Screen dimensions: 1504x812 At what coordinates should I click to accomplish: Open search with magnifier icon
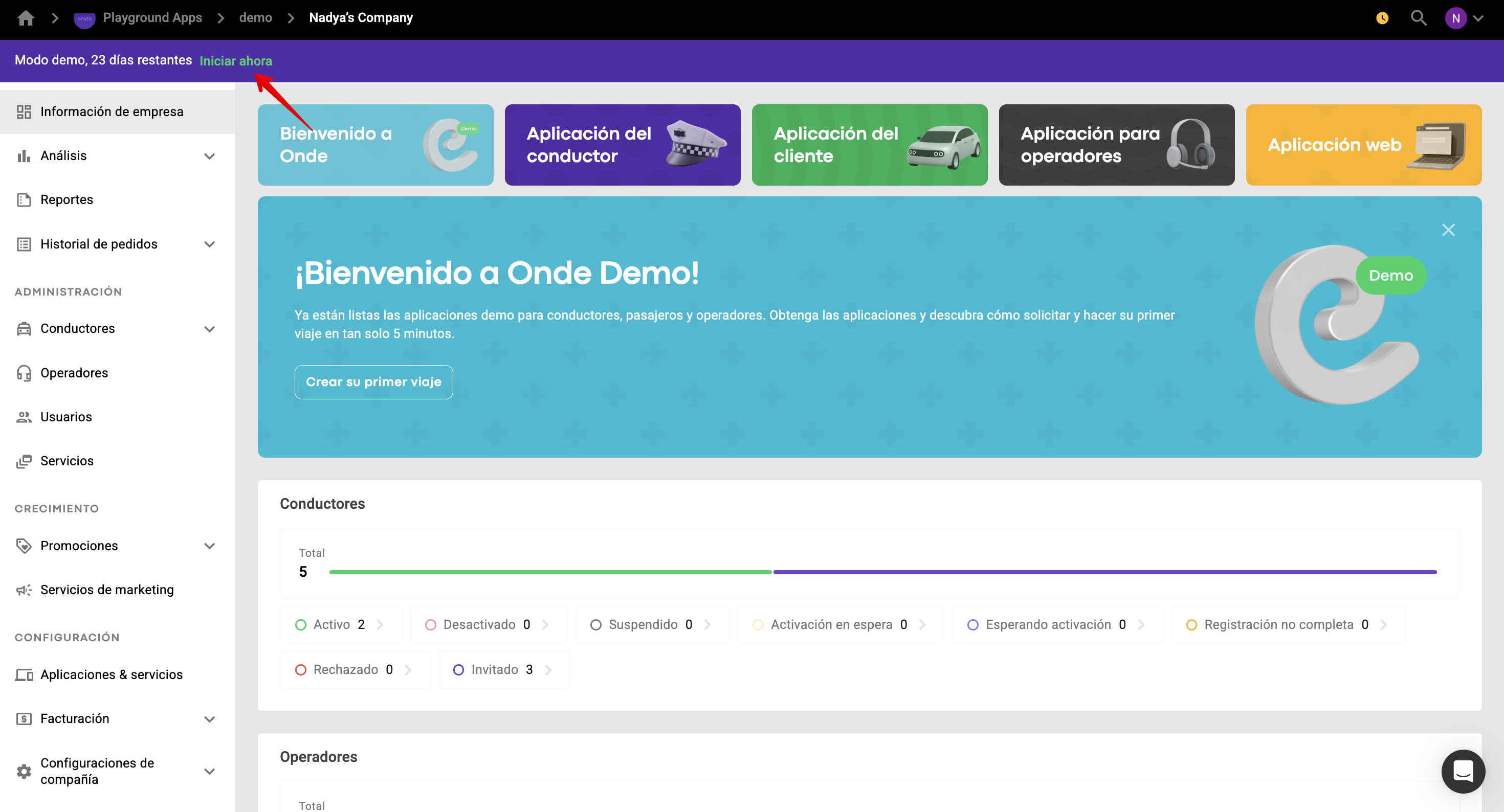(x=1418, y=18)
